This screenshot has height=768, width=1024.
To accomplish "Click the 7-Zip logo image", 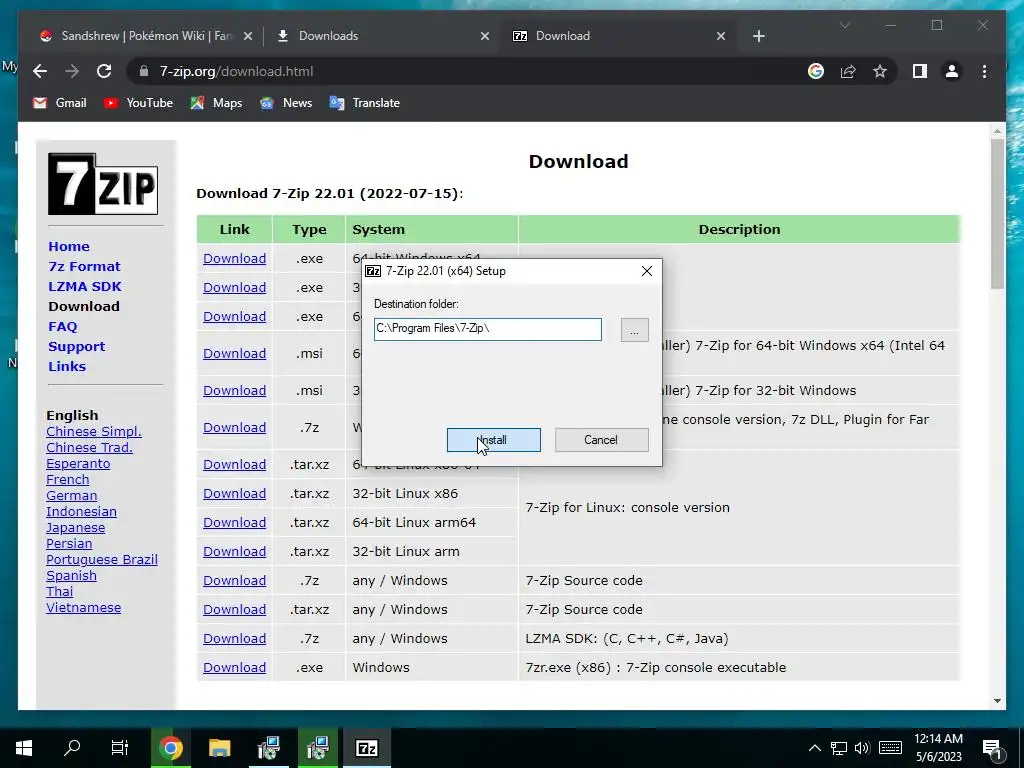I will tap(103, 184).
